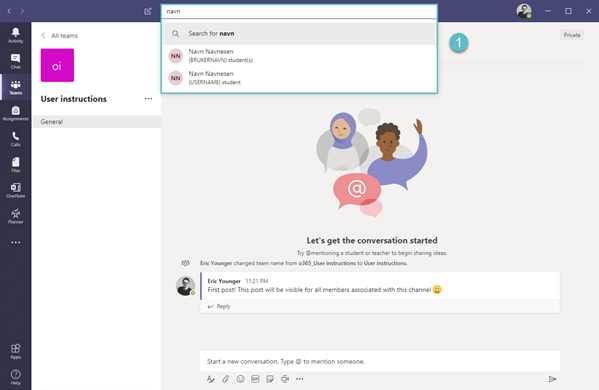The height and width of the screenshot is (390, 599).
Task: Open User instructions team options ellipsis
Action: (x=148, y=99)
